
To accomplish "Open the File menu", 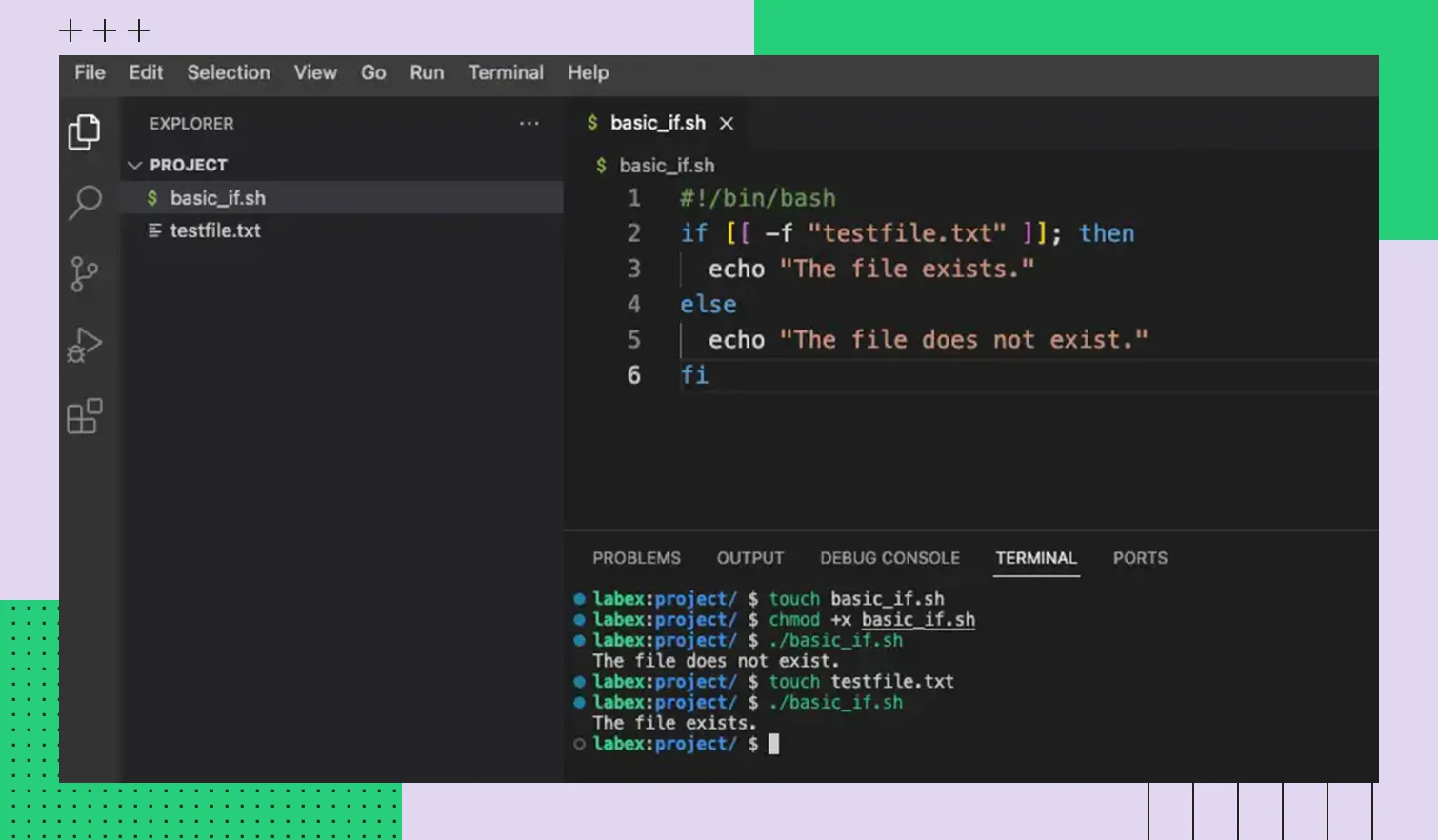I will pyautogui.click(x=90, y=73).
